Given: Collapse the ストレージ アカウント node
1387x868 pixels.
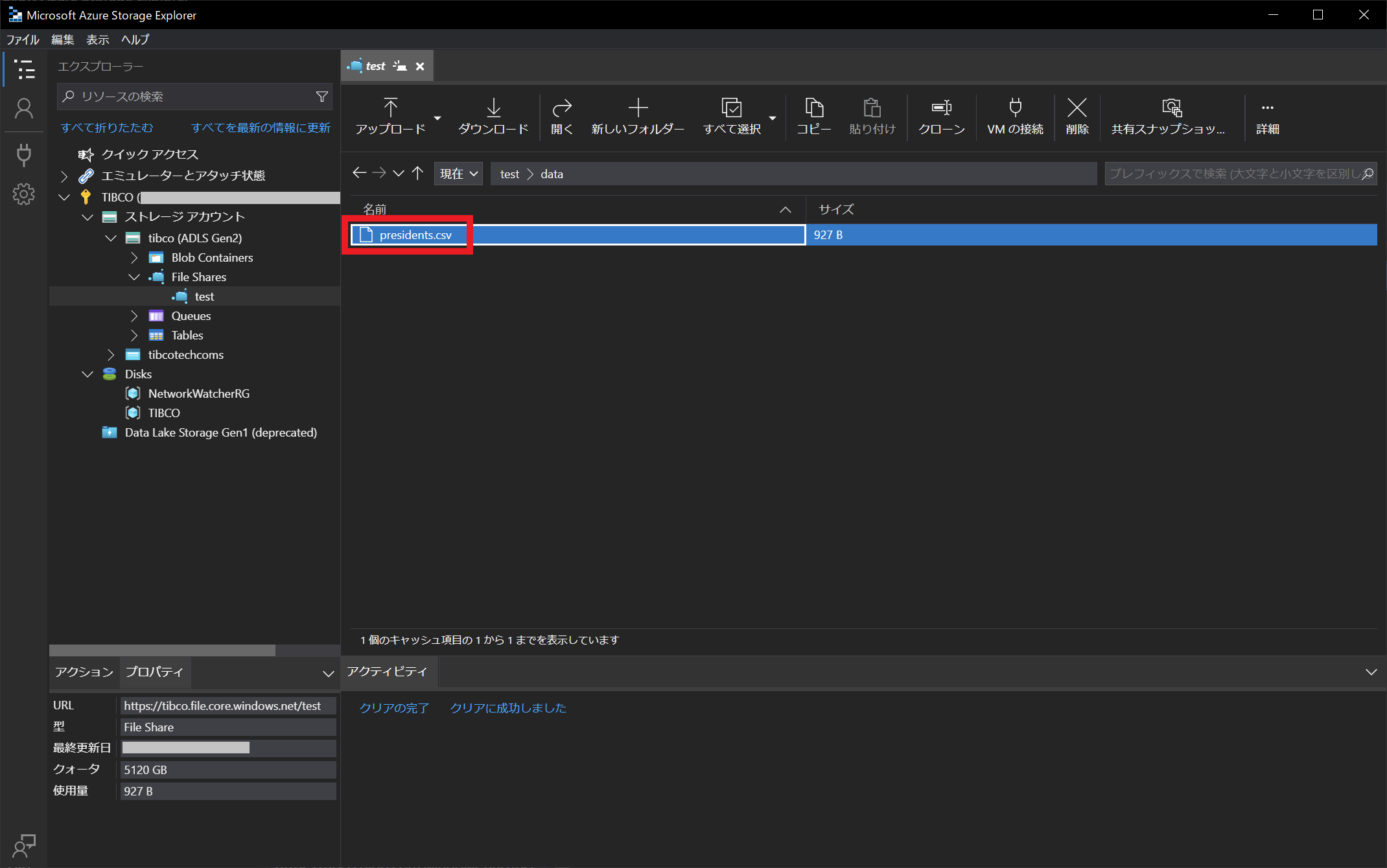Looking at the screenshot, I should tap(87, 217).
